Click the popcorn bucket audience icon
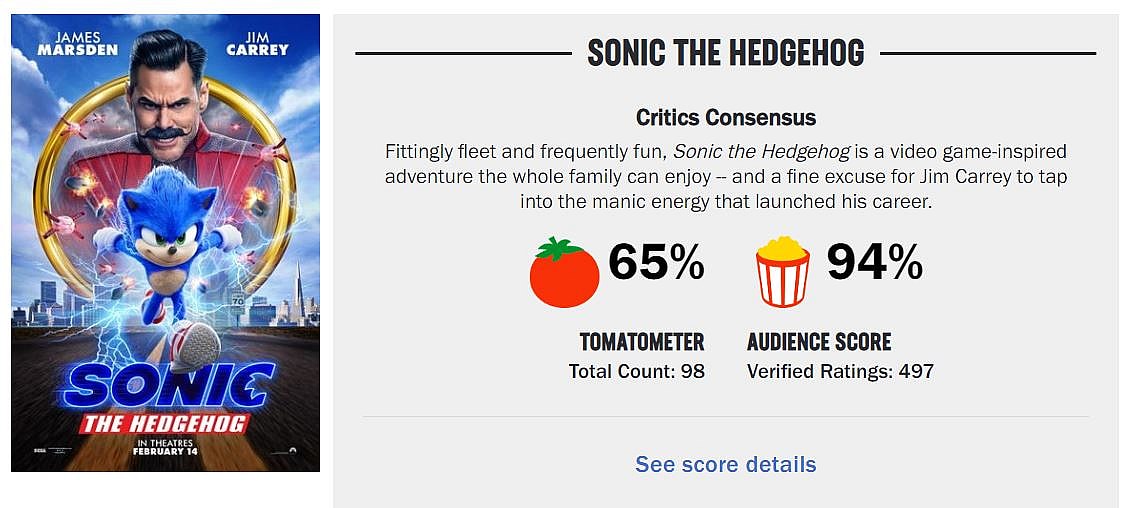Image resolution: width=1123 pixels, height=508 pixels. [782, 272]
